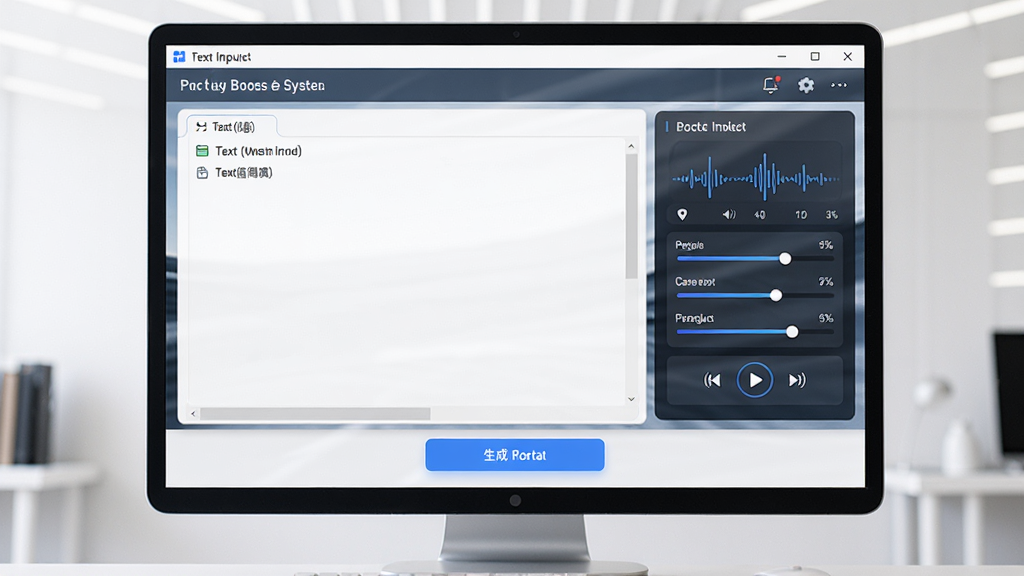Click the Caseext slider handle
Image resolution: width=1024 pixels, height=576 pixels.
point(776,295)
